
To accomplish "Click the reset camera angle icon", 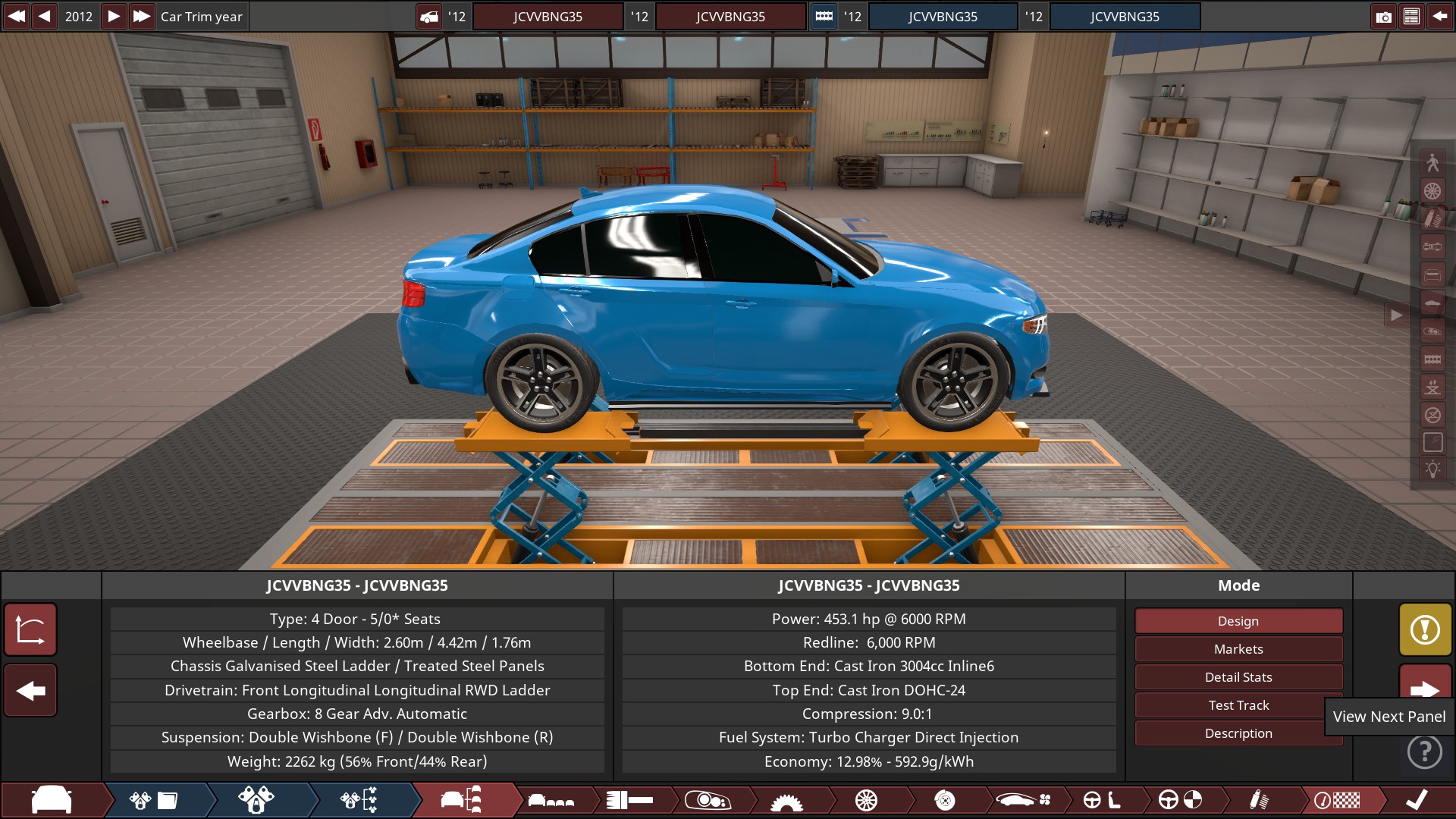I will 30,629.
